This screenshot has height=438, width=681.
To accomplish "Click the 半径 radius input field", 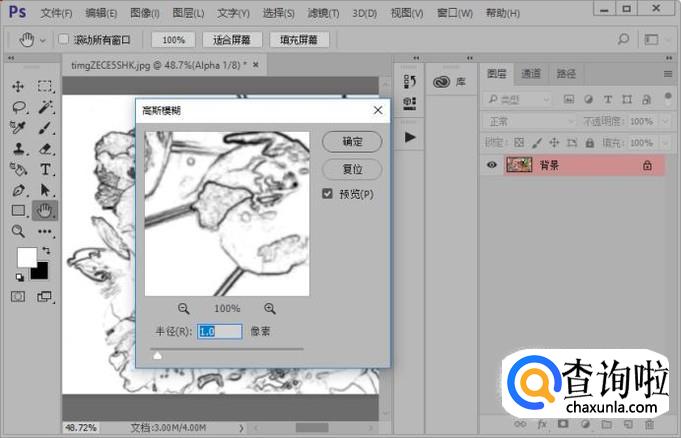I will [x=220, y=331].
